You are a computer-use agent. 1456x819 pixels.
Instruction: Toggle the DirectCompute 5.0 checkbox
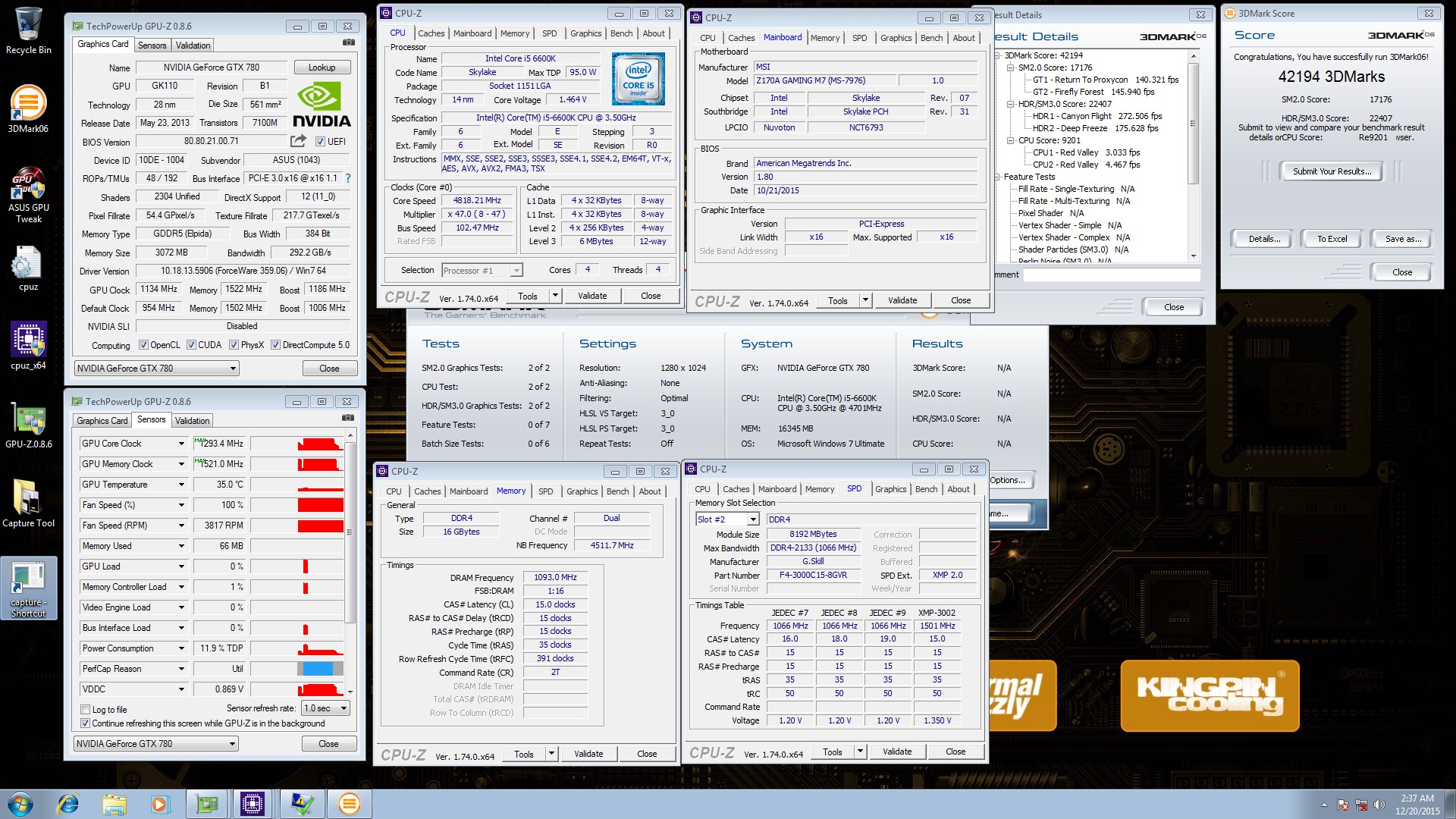[276, 345]
